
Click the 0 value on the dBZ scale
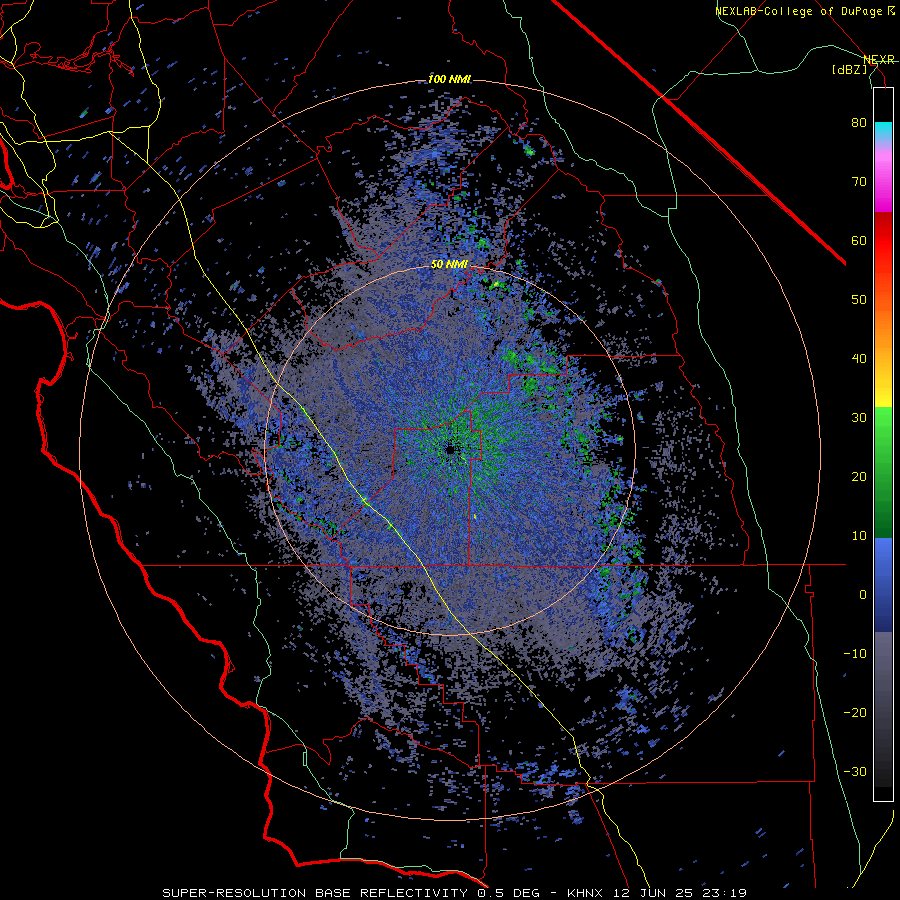click(x=863, y=595)
